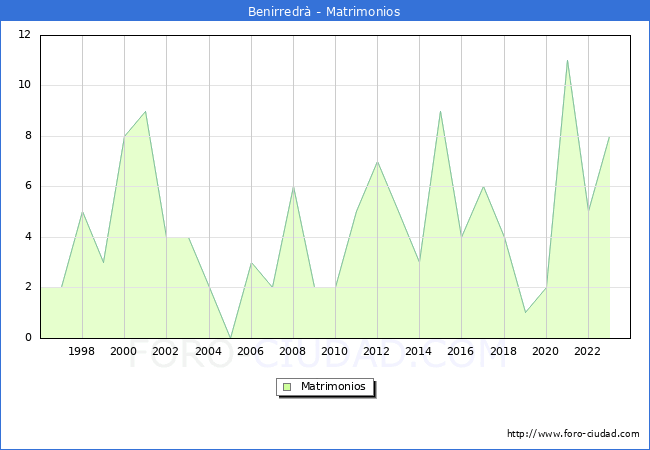
Task: Click the Benirredrà - Matrimonios chart title
Action: coord(324,12)
